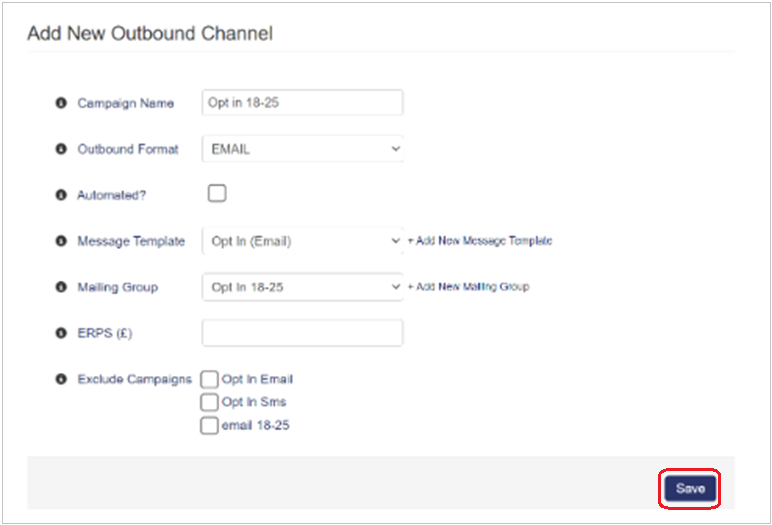This screenshot has height=525, width=772.
Task: Click info icon beside Mailing Group
Action: [61, 287]
